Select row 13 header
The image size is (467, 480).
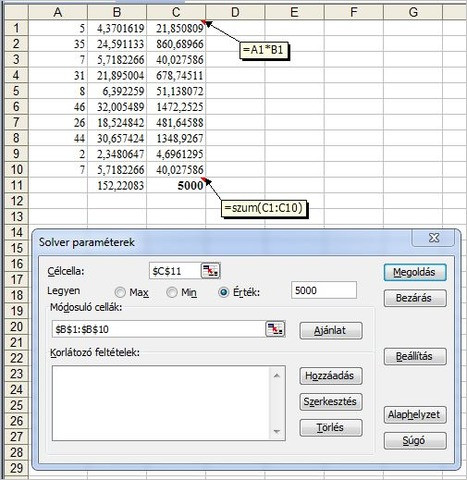click(16, 217)
